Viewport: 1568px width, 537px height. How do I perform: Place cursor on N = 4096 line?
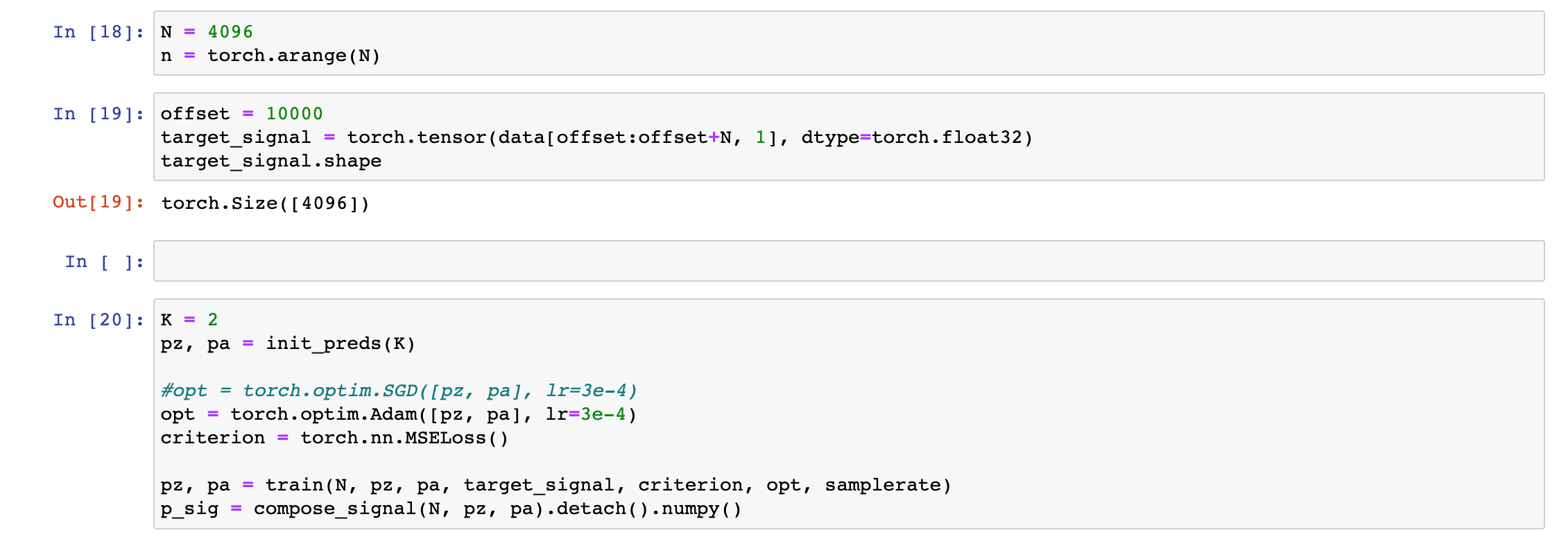[207, 32]
